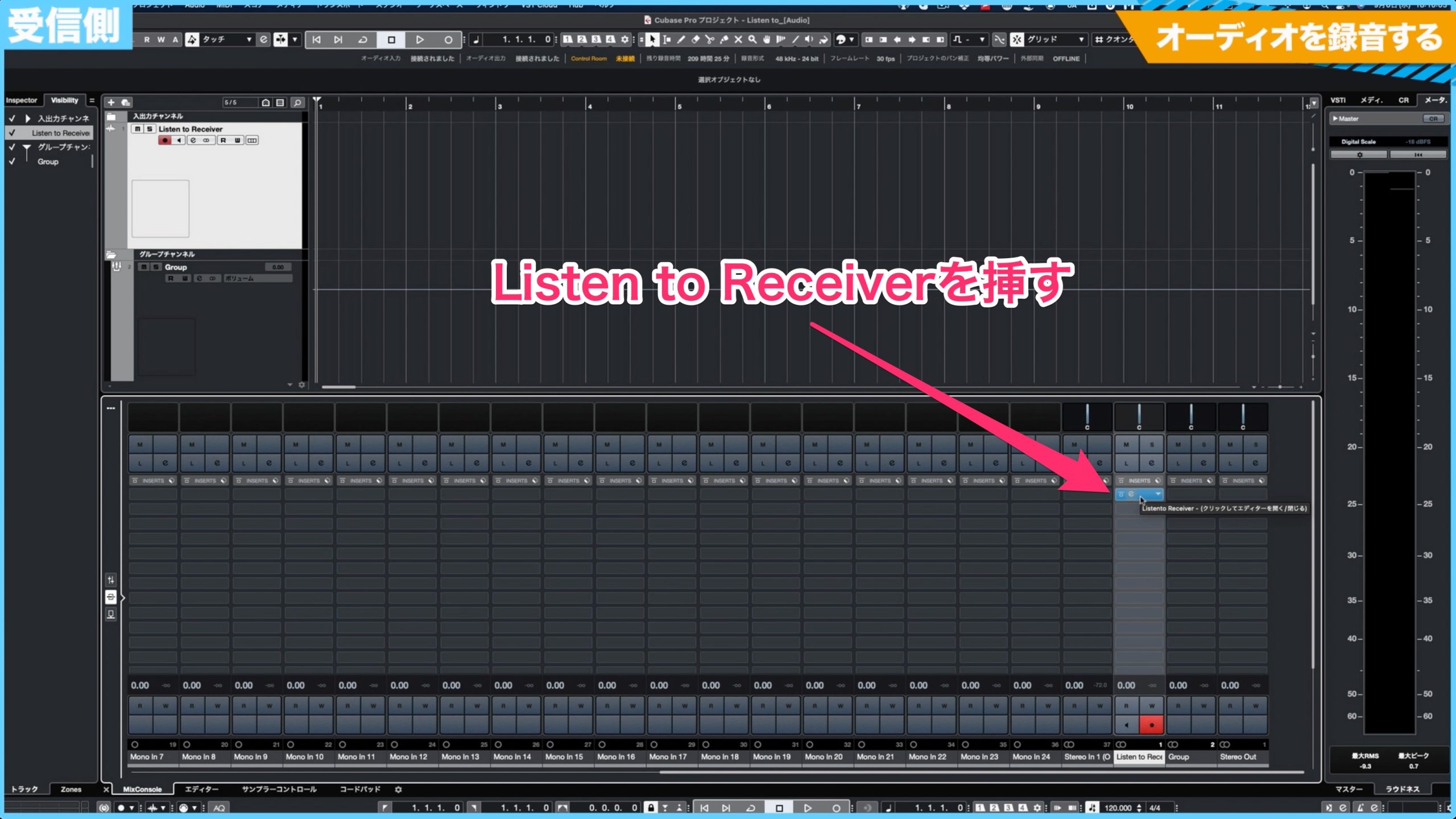
Task: Click the Find Tracks magnifier icon
Action: click(297, 102)
